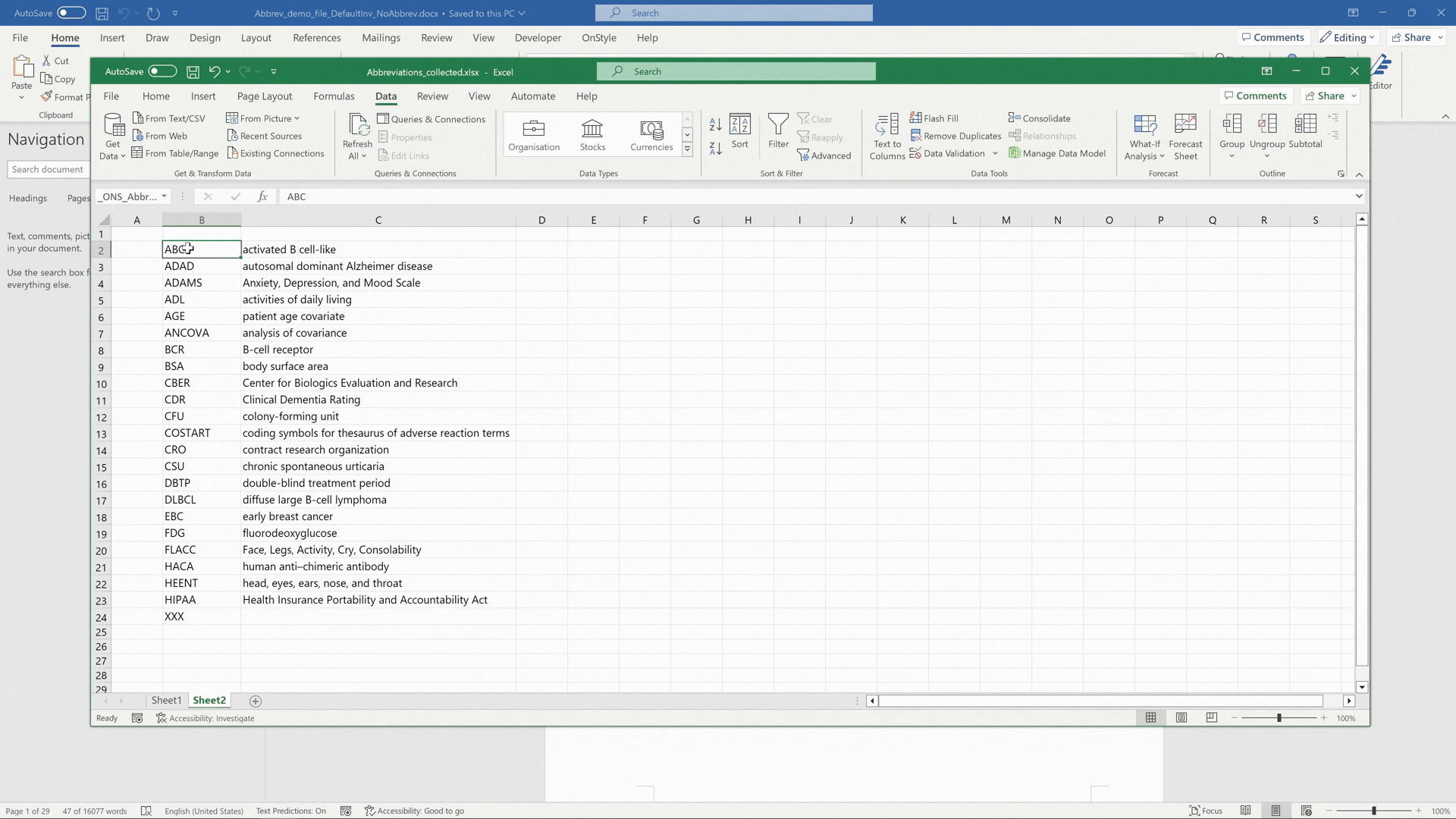Click Excel vertical scrollbar down arrow
The height and width of the screenshot is (819, 1456).
1362,687
